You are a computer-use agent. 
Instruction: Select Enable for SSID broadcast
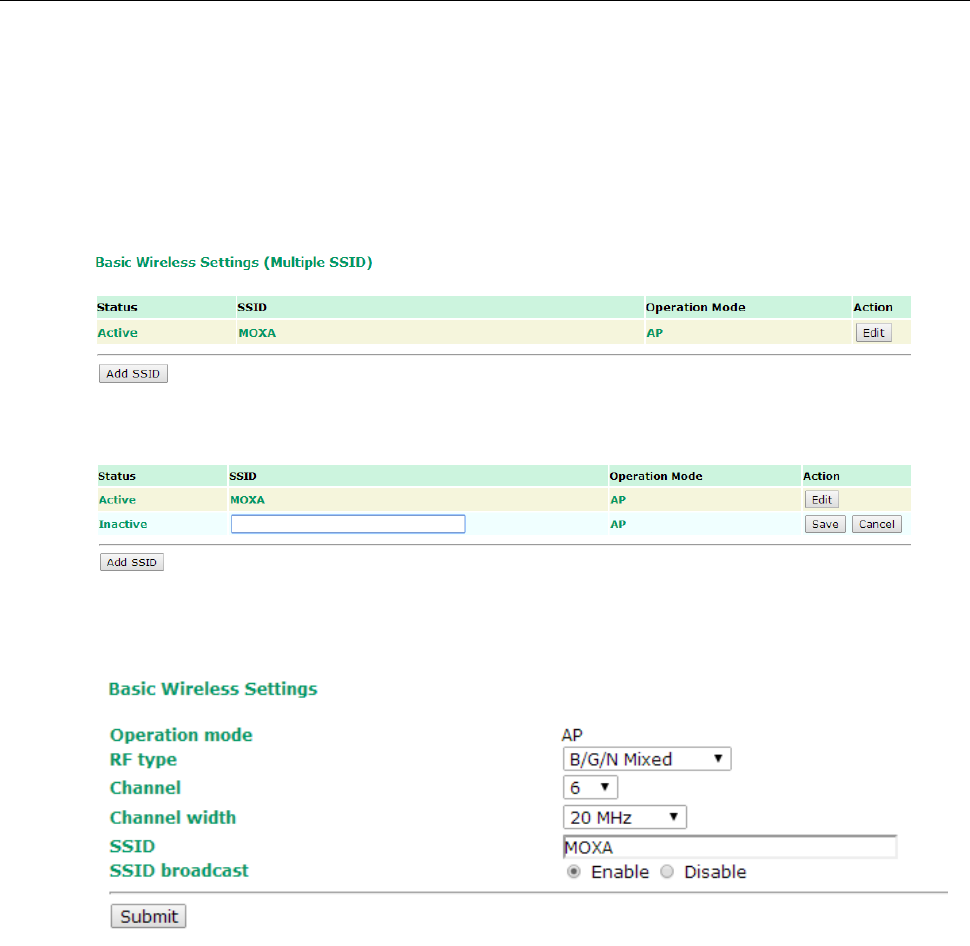[x=574, y=872]
